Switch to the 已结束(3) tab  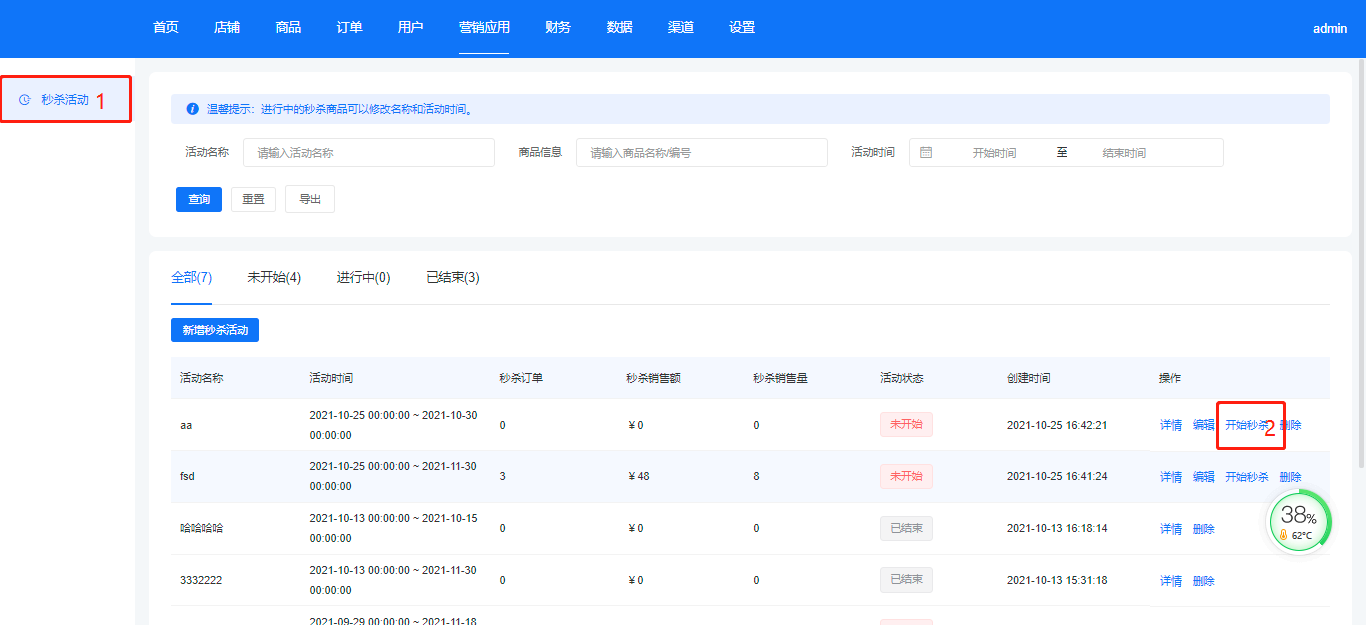tap(452, 277)
